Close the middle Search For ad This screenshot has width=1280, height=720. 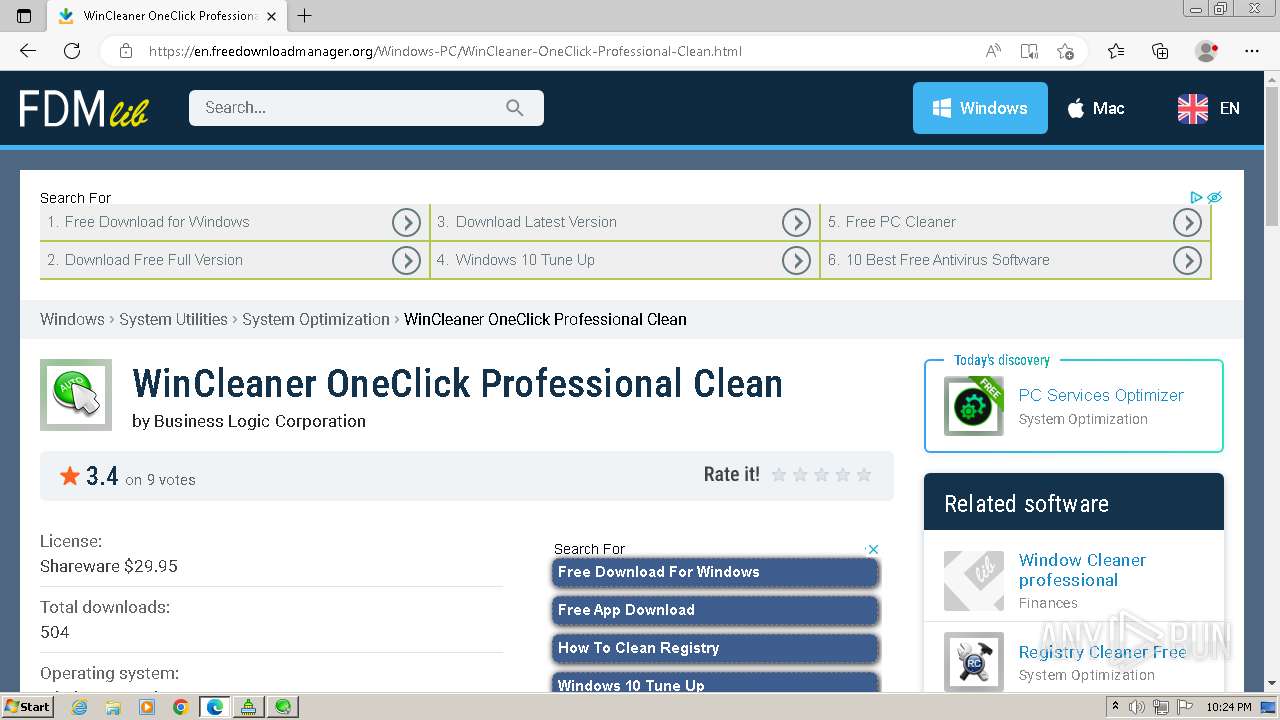point(873,549)
